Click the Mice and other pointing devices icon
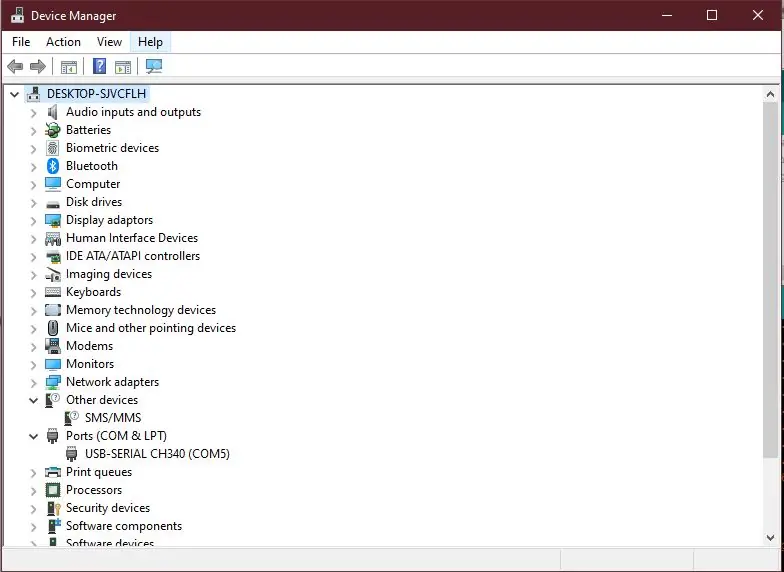 pyautogui.click(x=52, y=328)
